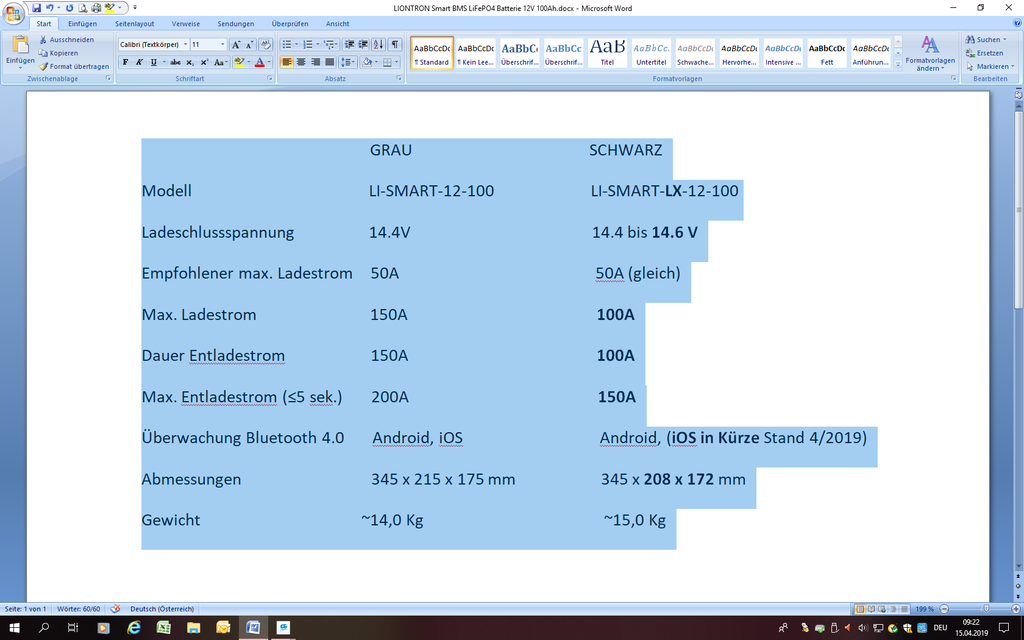This screenshot has height=640, width=1024.
Task: Toggle underline (U) formatting
Action: click(153, 62)
